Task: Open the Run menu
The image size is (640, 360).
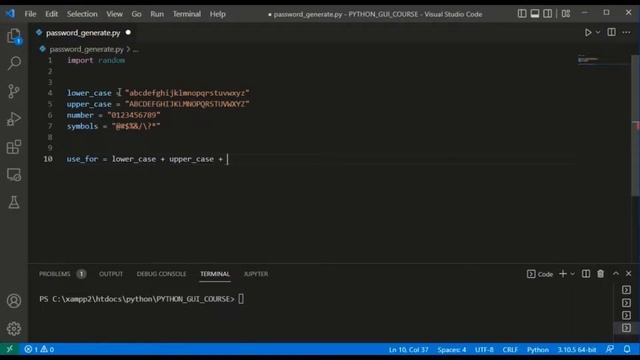Action: (x=157, y=14)
